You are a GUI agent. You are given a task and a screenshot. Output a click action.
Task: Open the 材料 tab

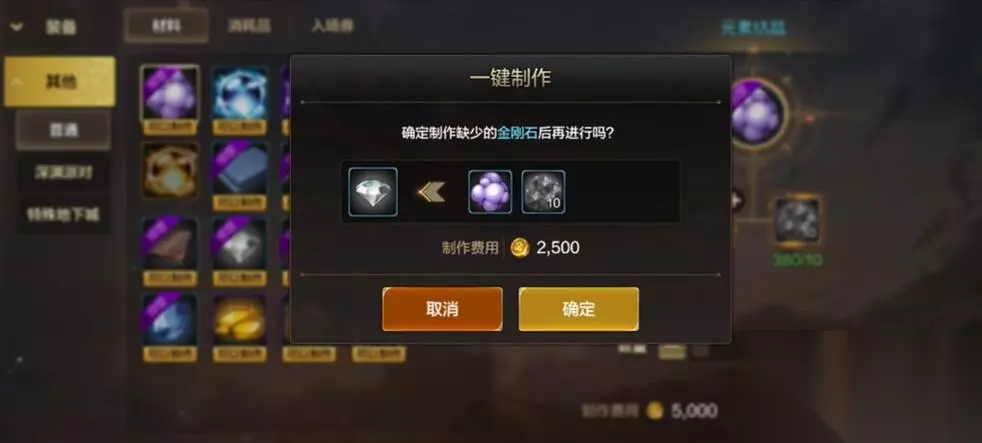pos(166,26)
